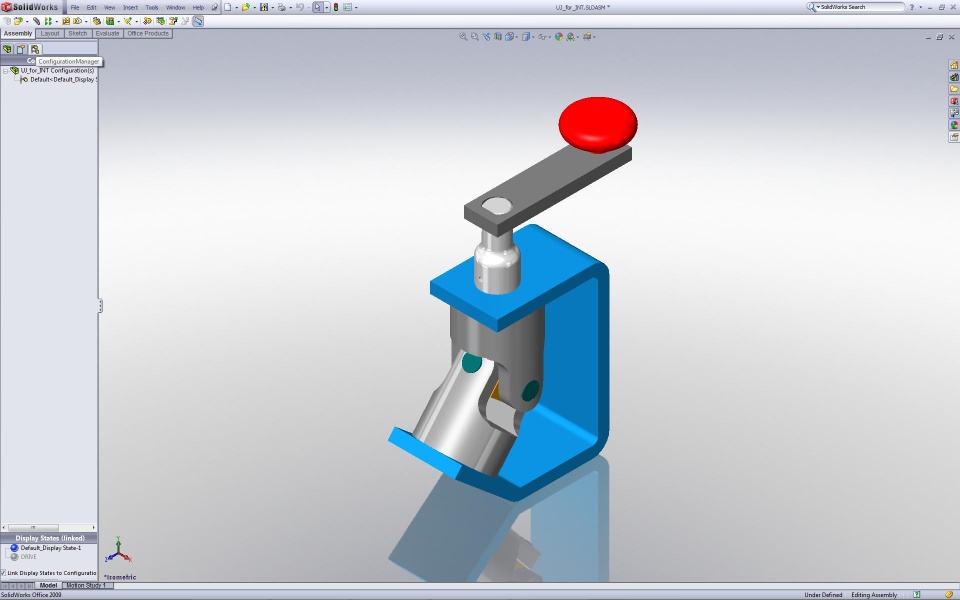Screen dimensions: 960x600
Task: Toggle Link Display States to Configurations checkbox
Action: 3,573
